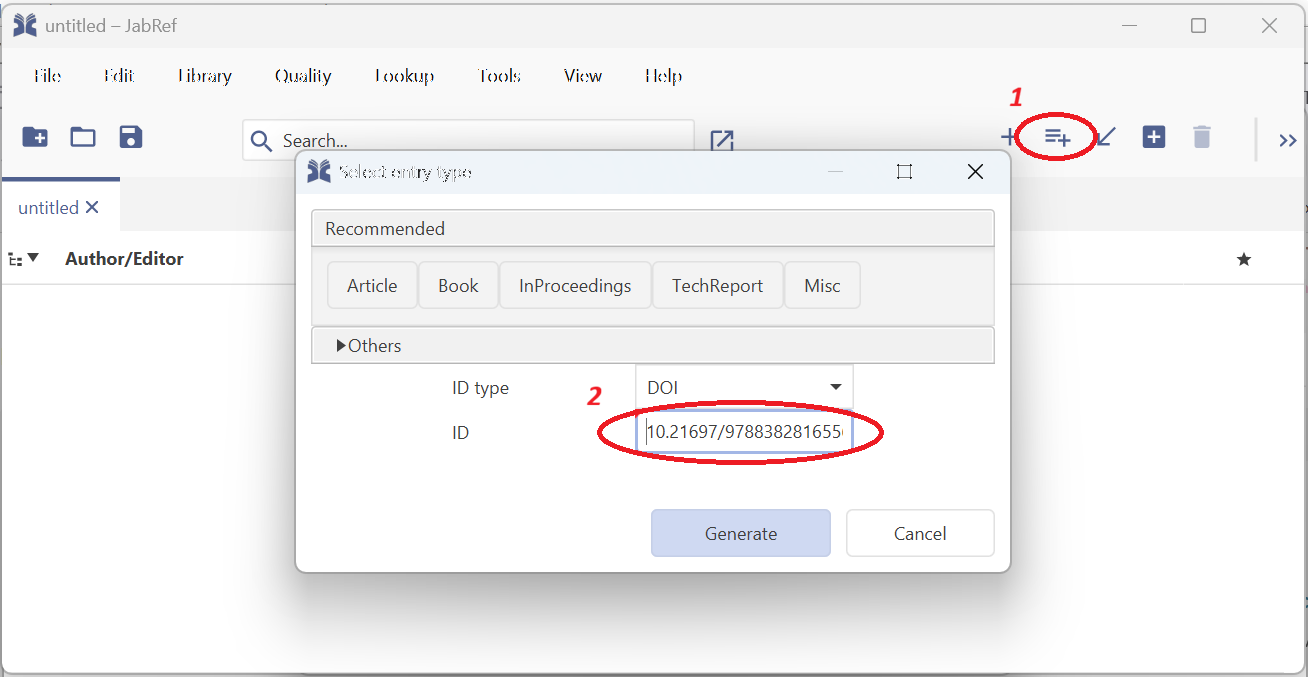The height and width of the screenshot is (677, 1308).
Task: Click the plus icon for new article
Action: pos(1009,137)
